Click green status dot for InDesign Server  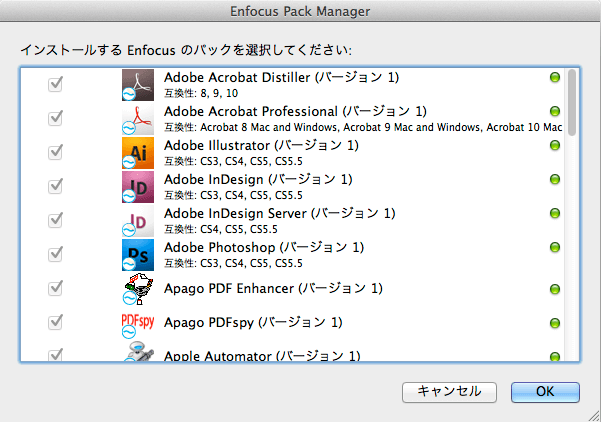[555, 213]
